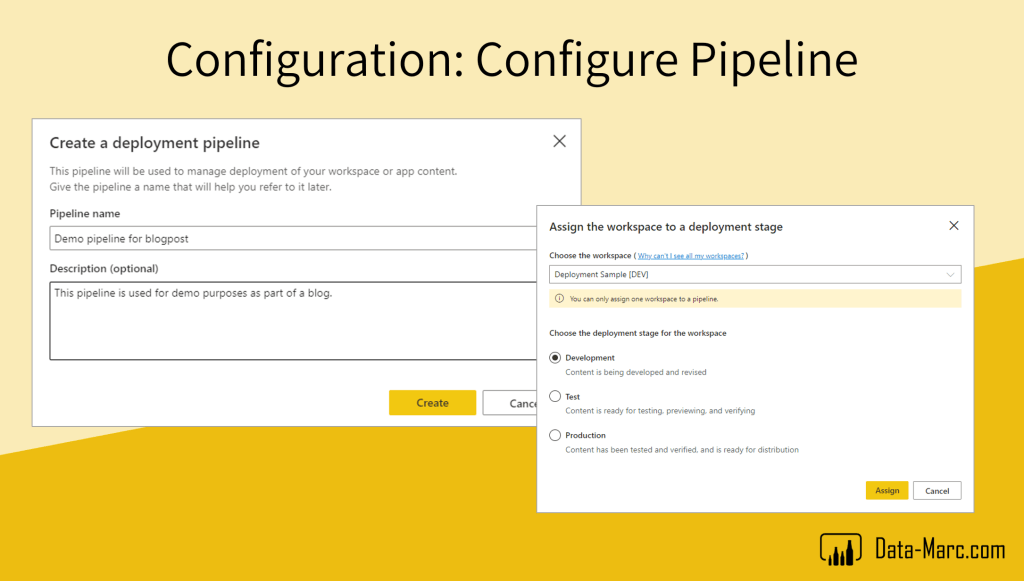Close the Assign workspace dialog
Viewport: 1024px width, 581px height.
tap(953, 226)
